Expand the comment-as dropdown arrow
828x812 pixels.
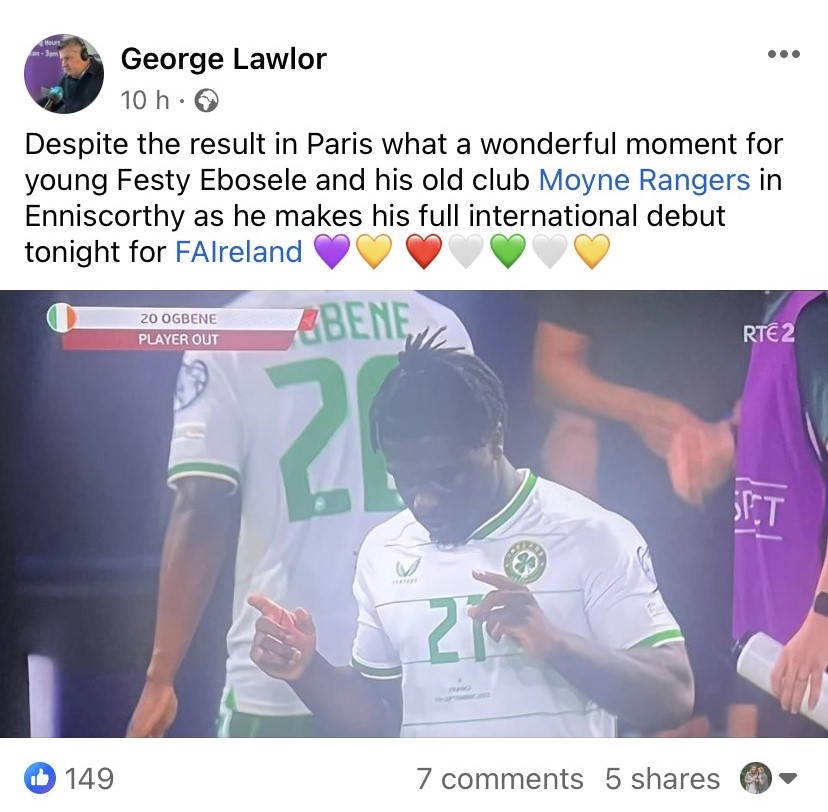(x=787, y=779)
